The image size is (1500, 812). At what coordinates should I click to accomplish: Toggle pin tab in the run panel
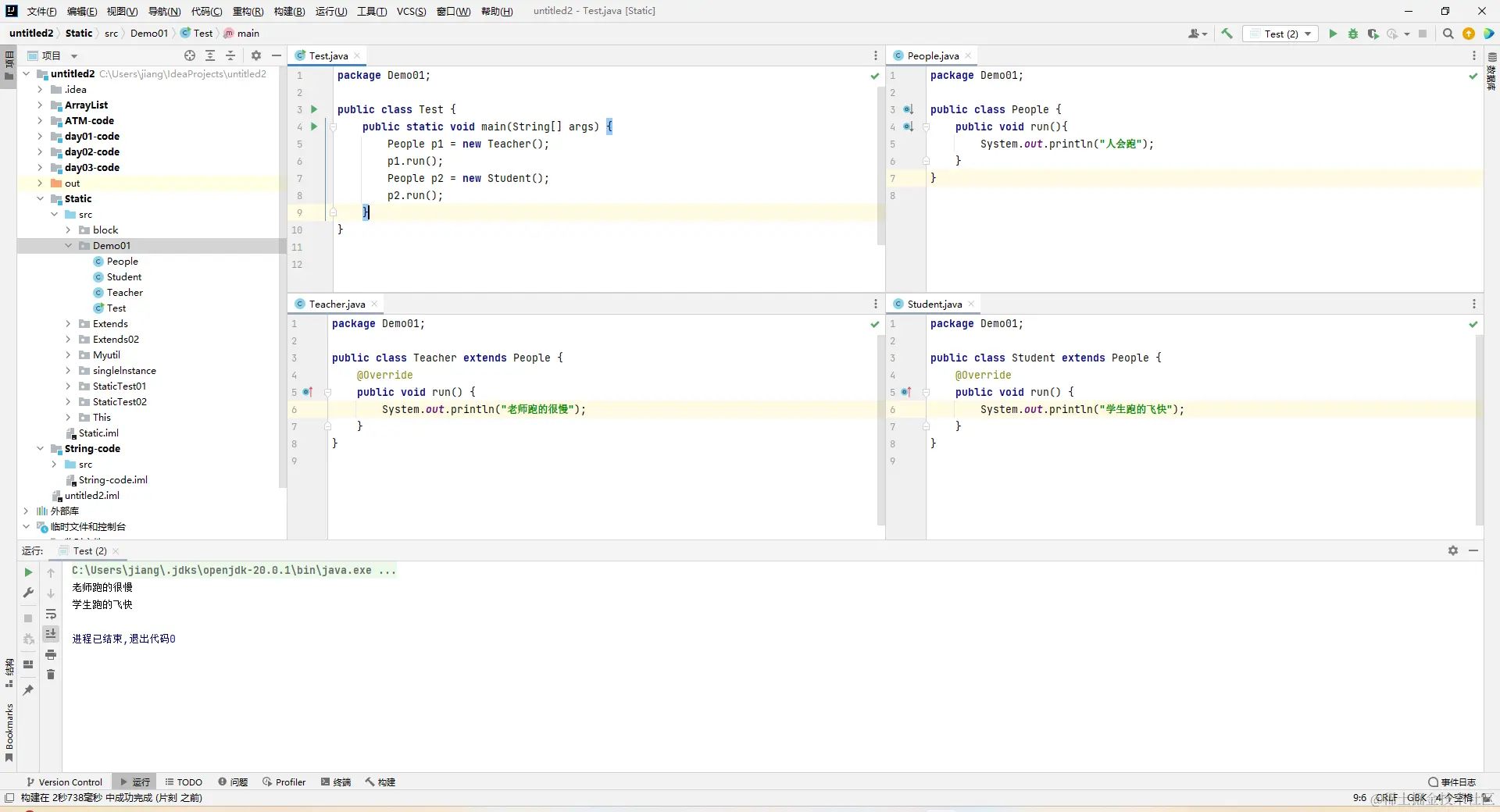coord(28,690)
